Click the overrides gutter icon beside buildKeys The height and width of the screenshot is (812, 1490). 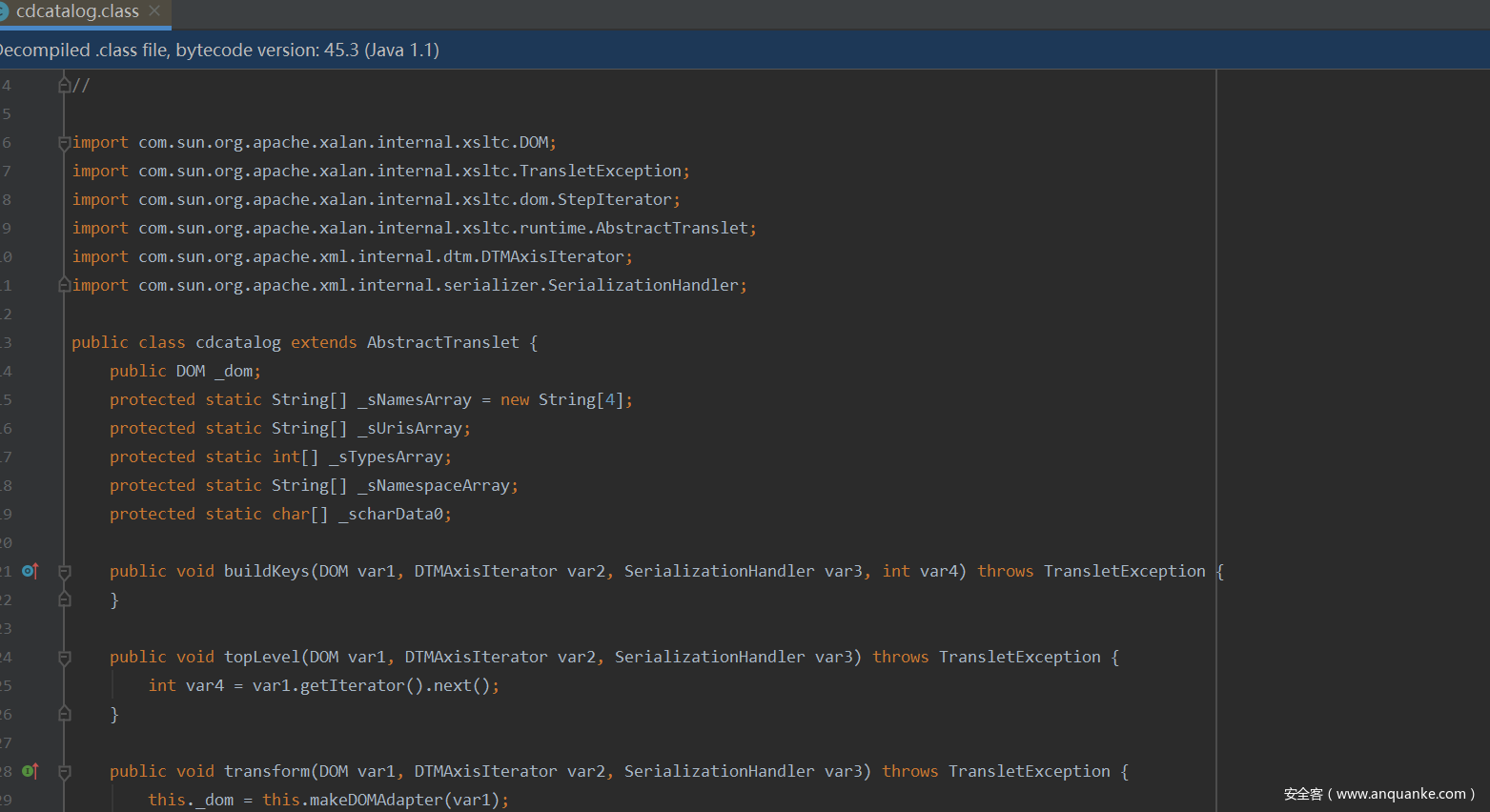click(x=30, y=571)
